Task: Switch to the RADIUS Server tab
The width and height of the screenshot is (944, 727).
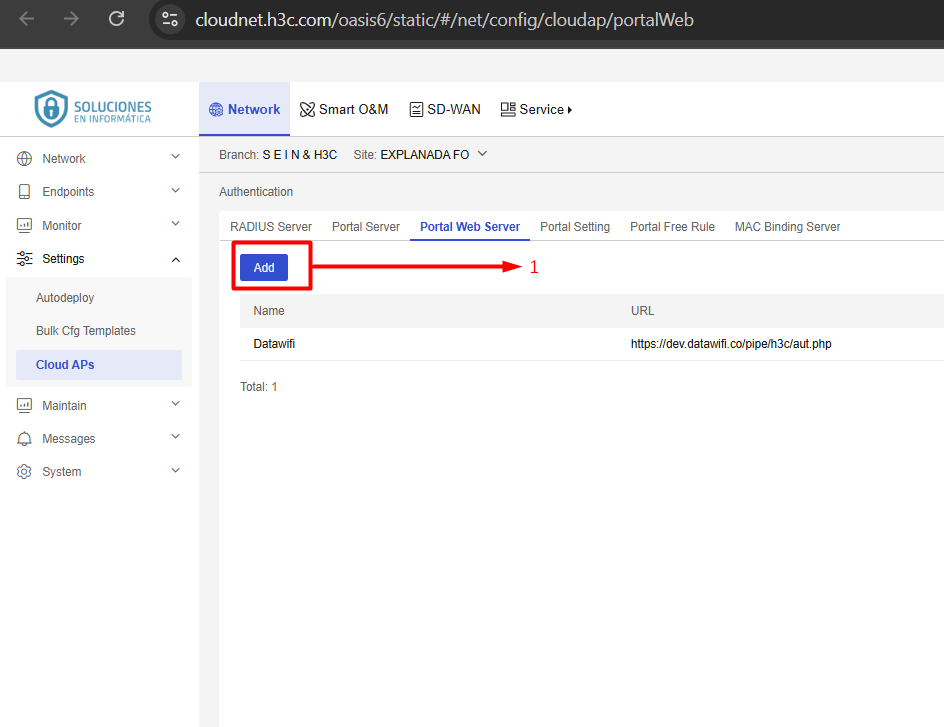Action: pos(271,227)
